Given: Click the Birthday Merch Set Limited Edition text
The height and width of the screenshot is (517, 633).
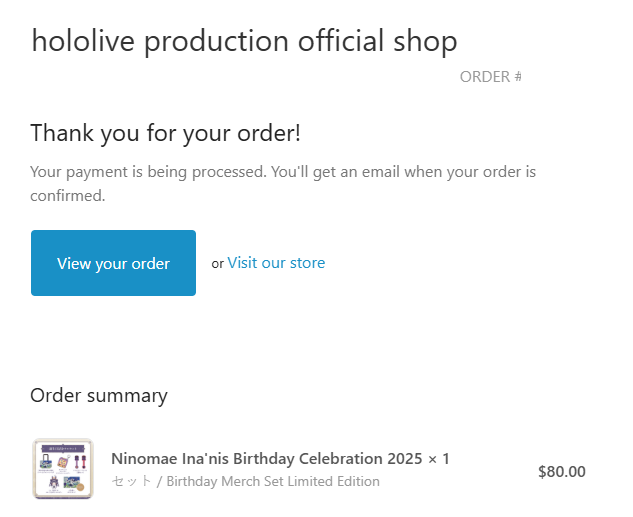Looking at the screenshot, I should (x=273, y=481).
